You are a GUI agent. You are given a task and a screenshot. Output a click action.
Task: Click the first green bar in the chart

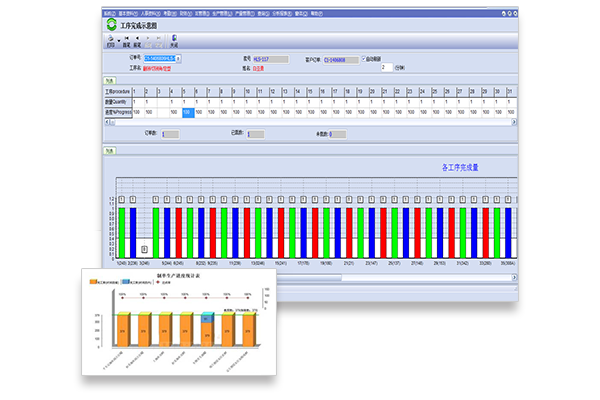(122, 233)
